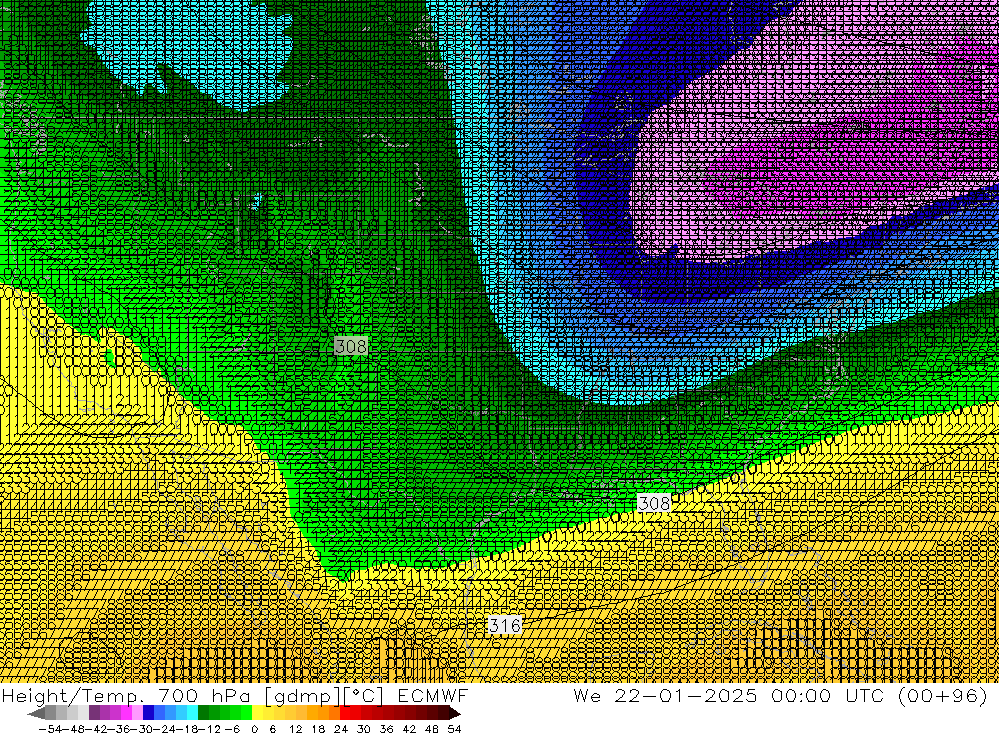This screenshot has width=1000, height=733.
Task: Click the 308 contour label inside the green region
Action: click(351, 346)
